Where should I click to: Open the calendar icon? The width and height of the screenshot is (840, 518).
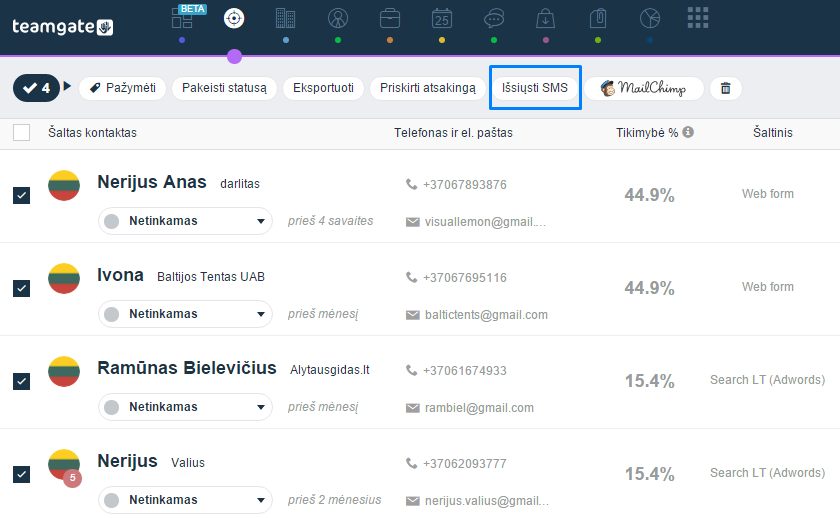point(442,18)
